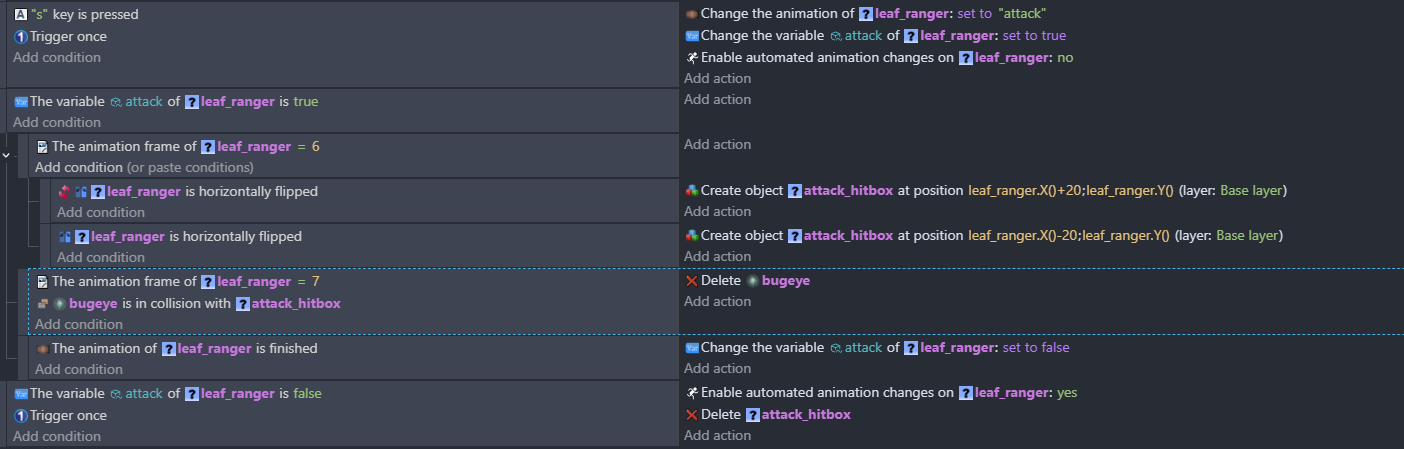The width and height of the screenshot is (1404, 449).
Task: Click the inverted-condition icon on the first flipped condition
Action: (64, 191)
